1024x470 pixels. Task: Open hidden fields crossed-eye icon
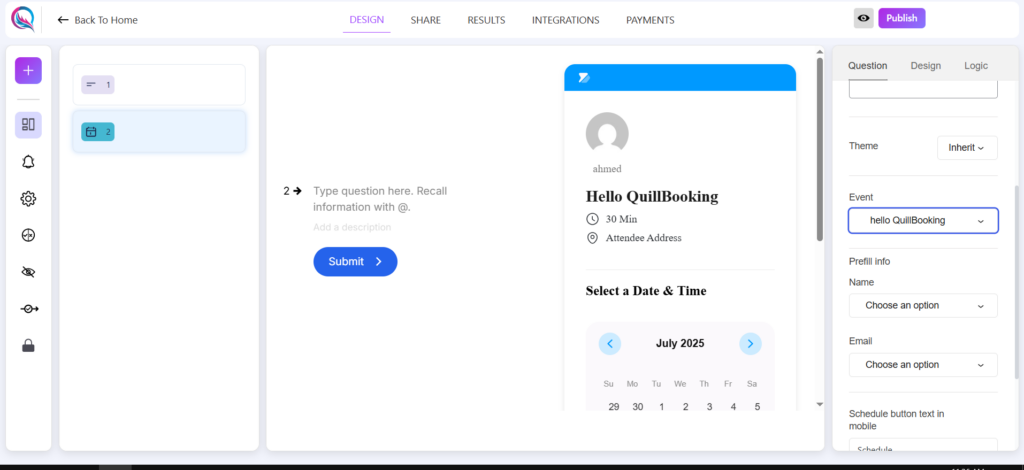(x=28, y=272)
